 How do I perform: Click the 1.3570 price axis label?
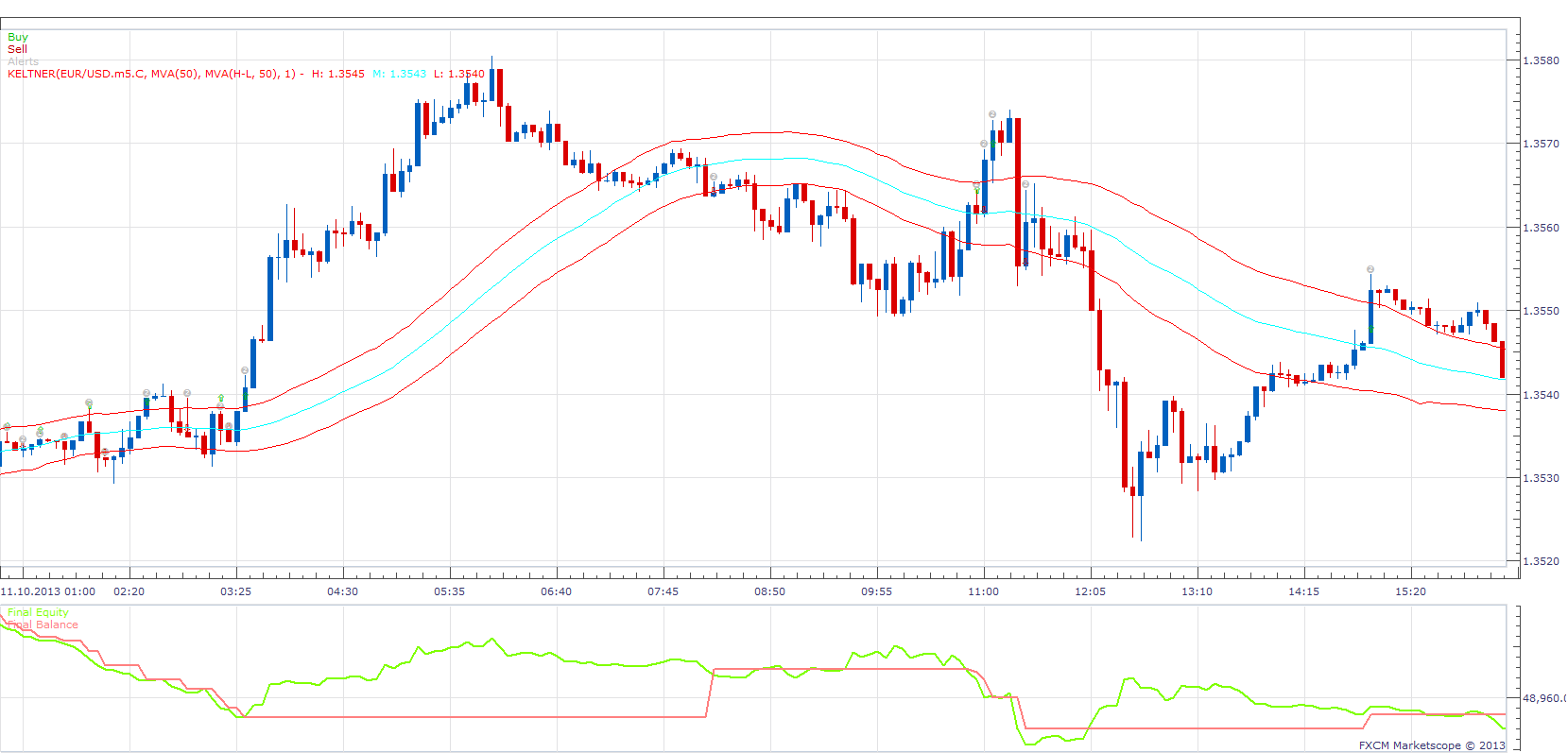click(1541, 144)
